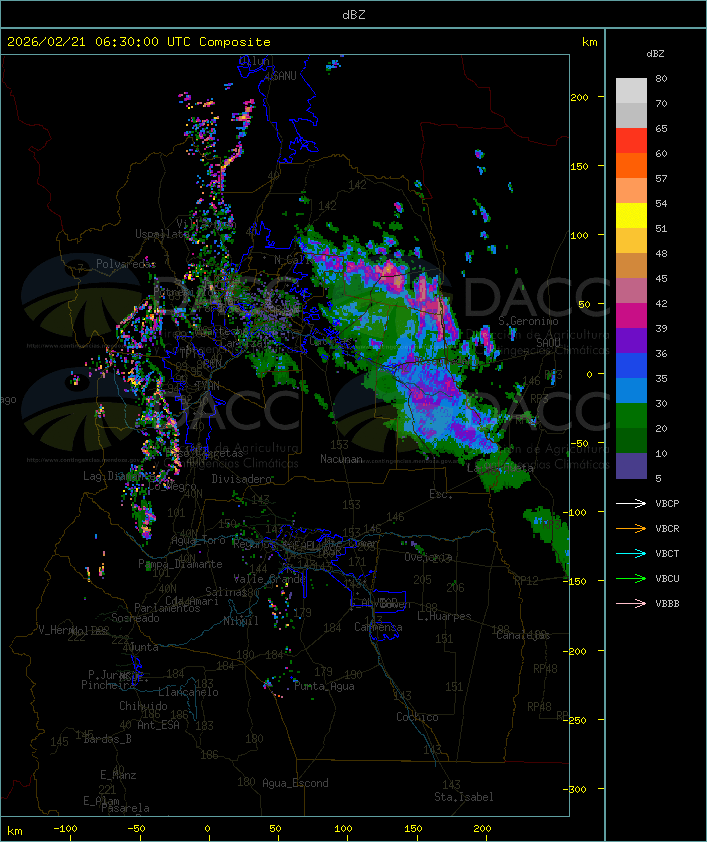The image size is (707, 842).
Task: Click the Agua_Escond map label
Action: [295, 783]
